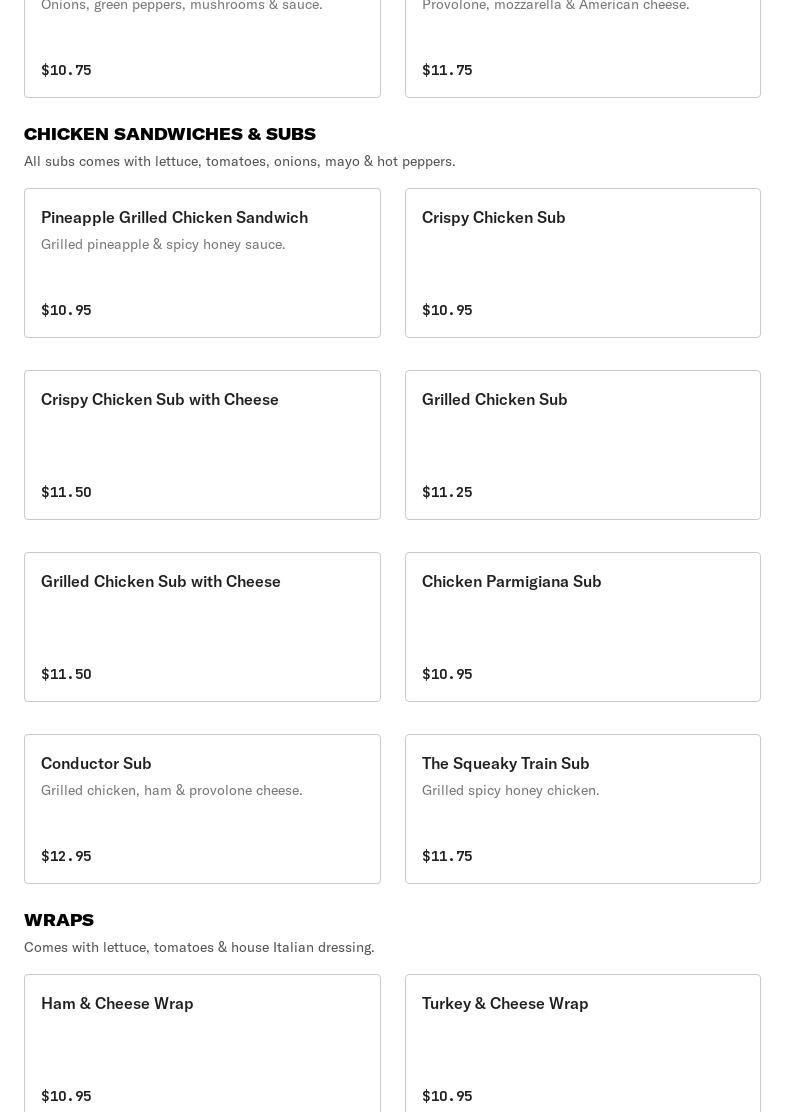Click the Wraps section heading
The height and width of the screenshot is (1112, 785).
pyautogui.click(x=59, y=920)
